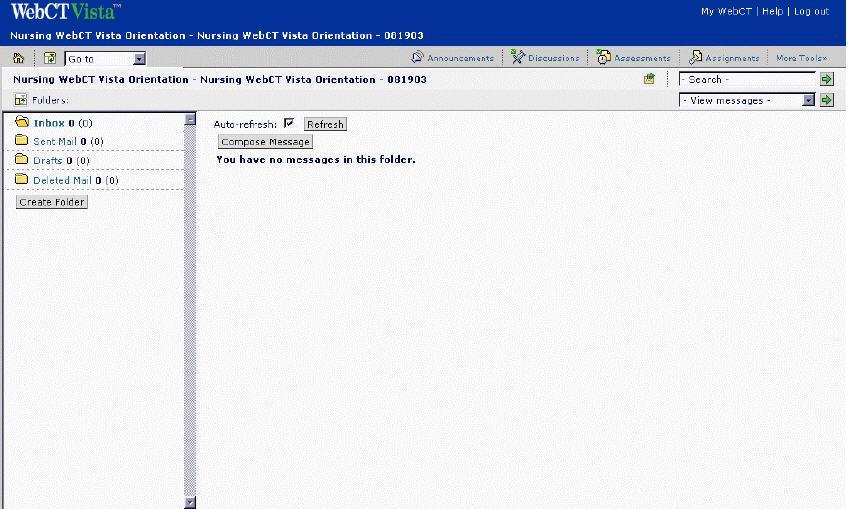Click the folder pane scroll up arrow

(x=190, y=120)
